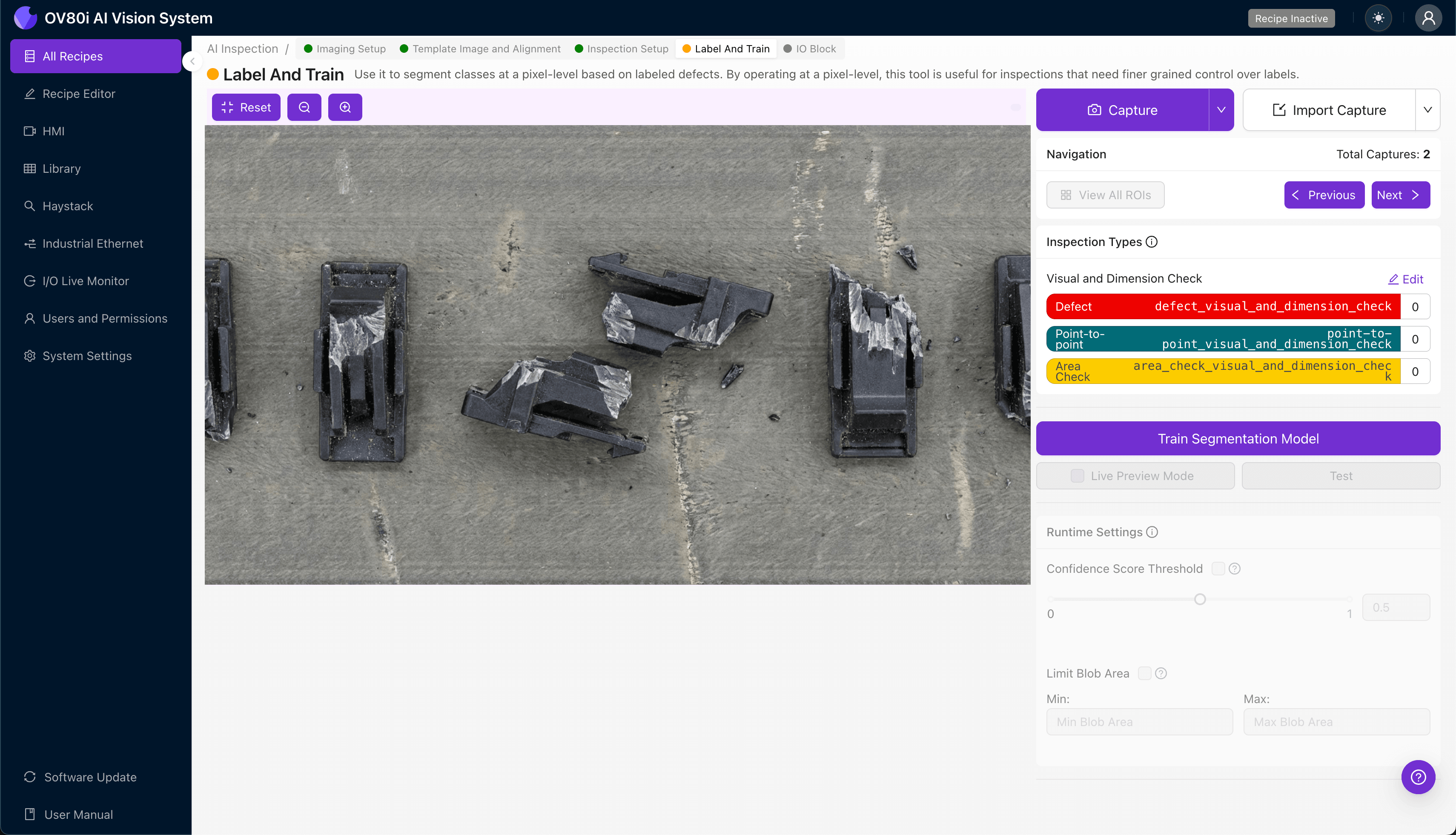
Task: Check the Live Preview Mode checkbox
Action: pos(1078,476)
